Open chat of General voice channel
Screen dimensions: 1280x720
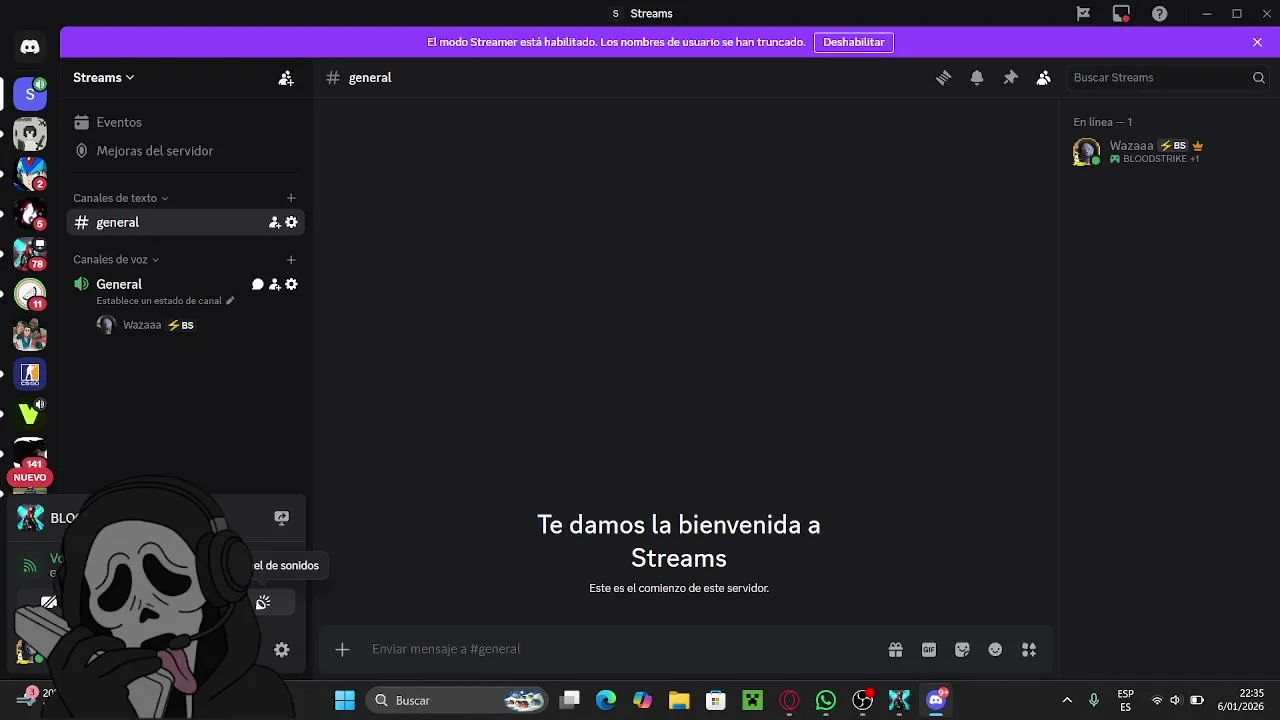[x=257, y=285]
